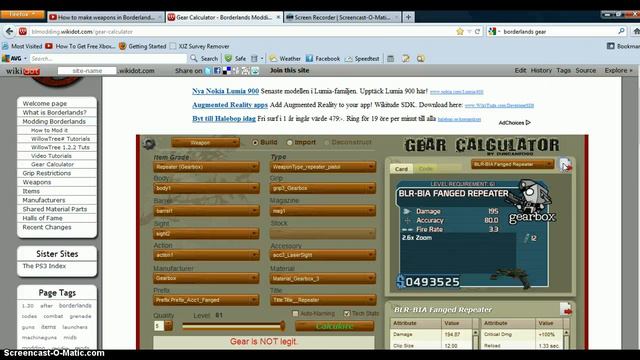This screenshot has height=360, width=640.
Task: Click the AVG toolbar search input field
Action: click(x=108, y=58)
